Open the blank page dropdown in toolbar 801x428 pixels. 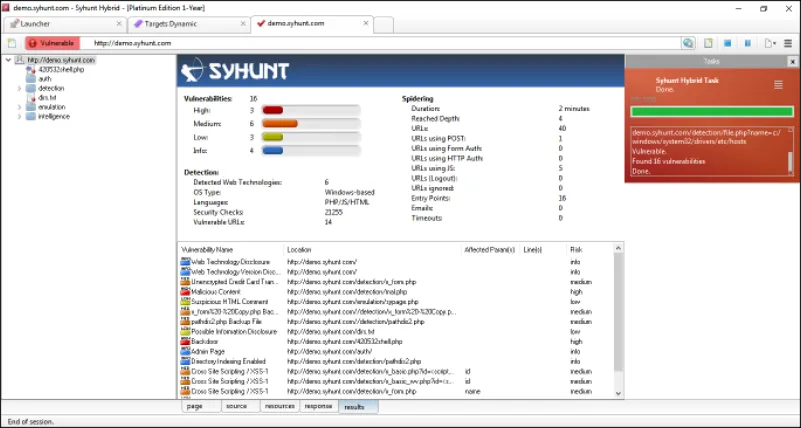tap(770, 43)
